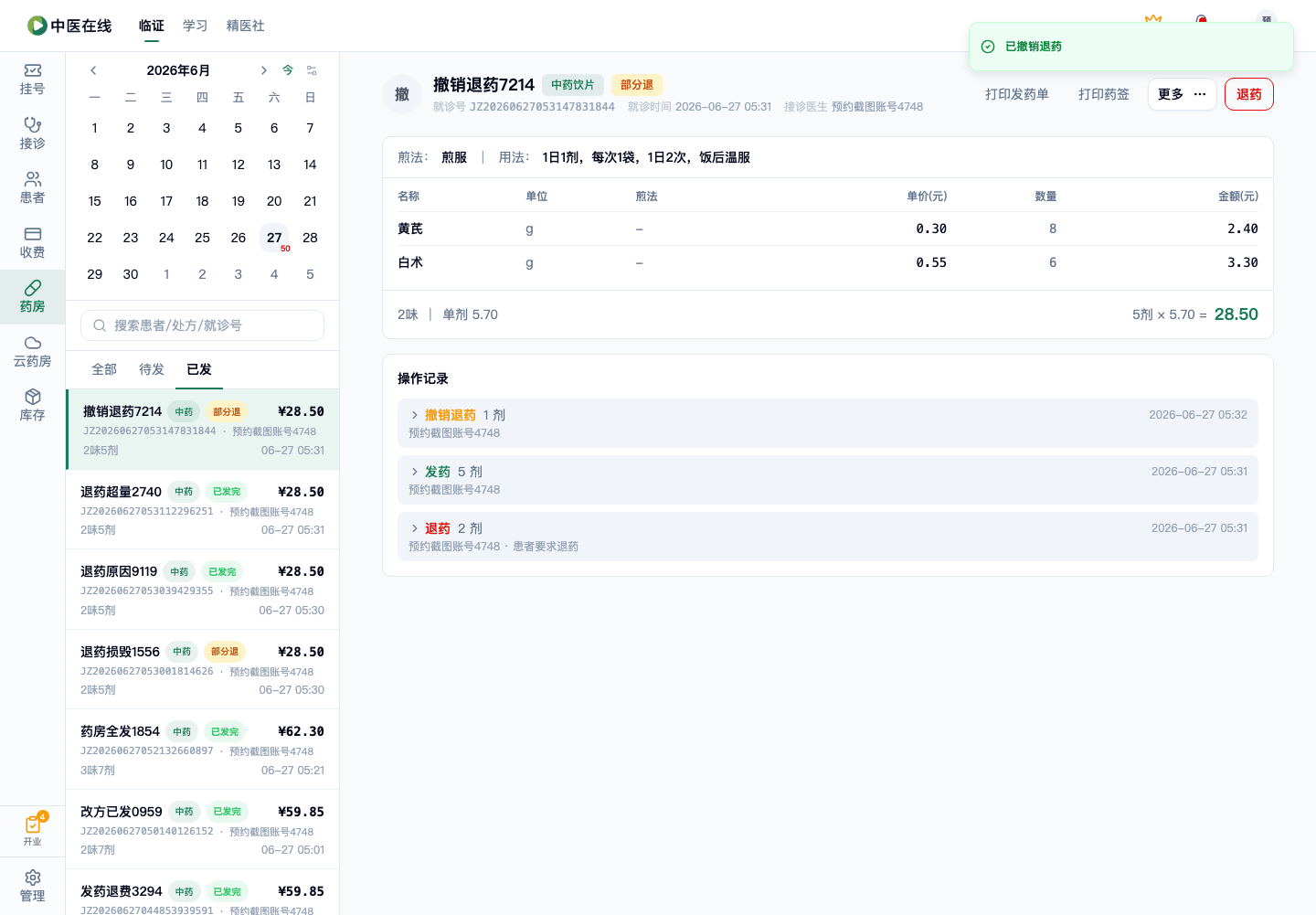Click ¥62.30 price in list
This screenshot has height=915, width=1316.
pos(301,731)
